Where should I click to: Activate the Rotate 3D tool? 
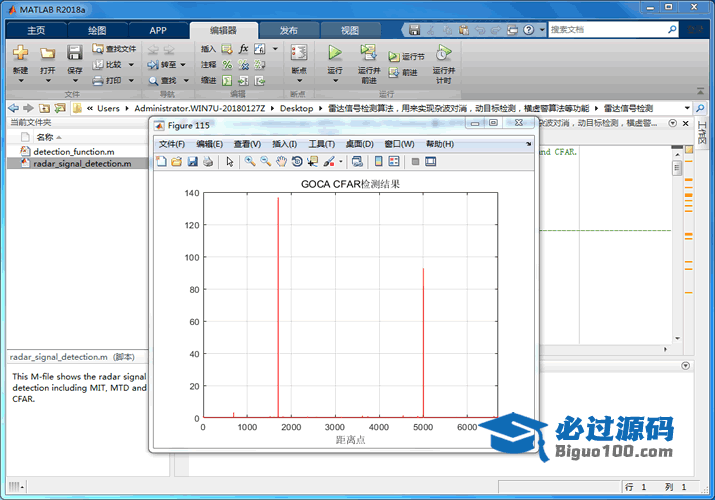(x=297, y=161)
